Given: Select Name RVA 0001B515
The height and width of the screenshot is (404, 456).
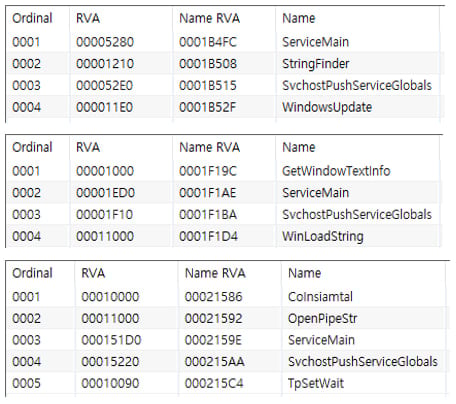Looking at the screenshot, I should pyautogui.click(x=208, y=85).
